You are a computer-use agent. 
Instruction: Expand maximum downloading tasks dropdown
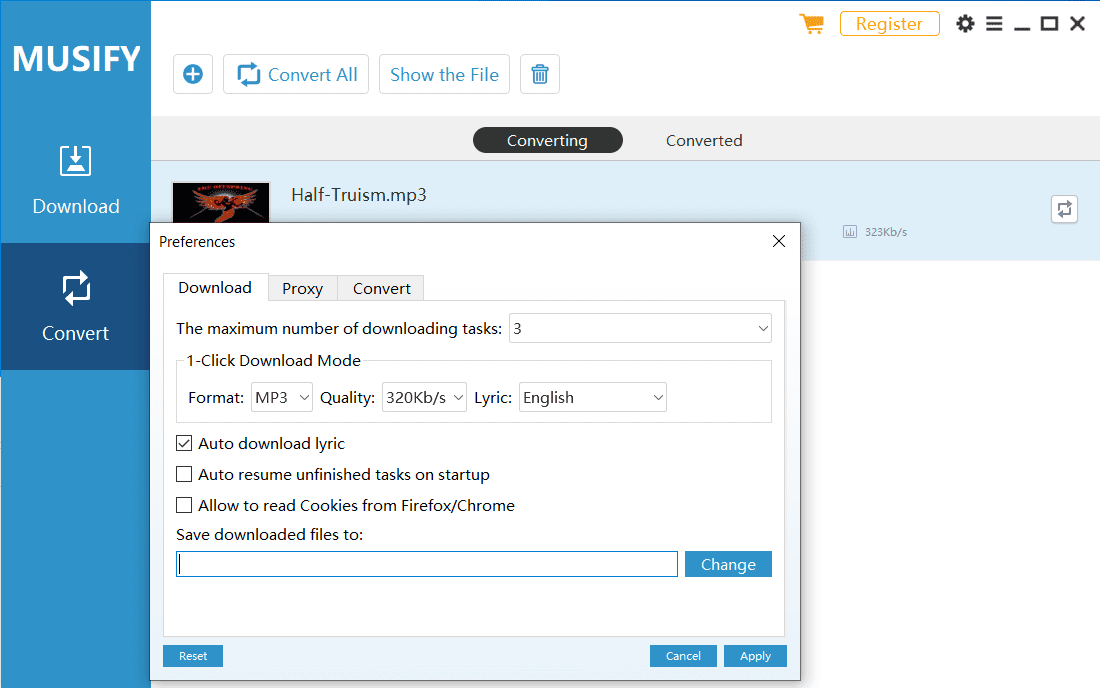point(640,328)
